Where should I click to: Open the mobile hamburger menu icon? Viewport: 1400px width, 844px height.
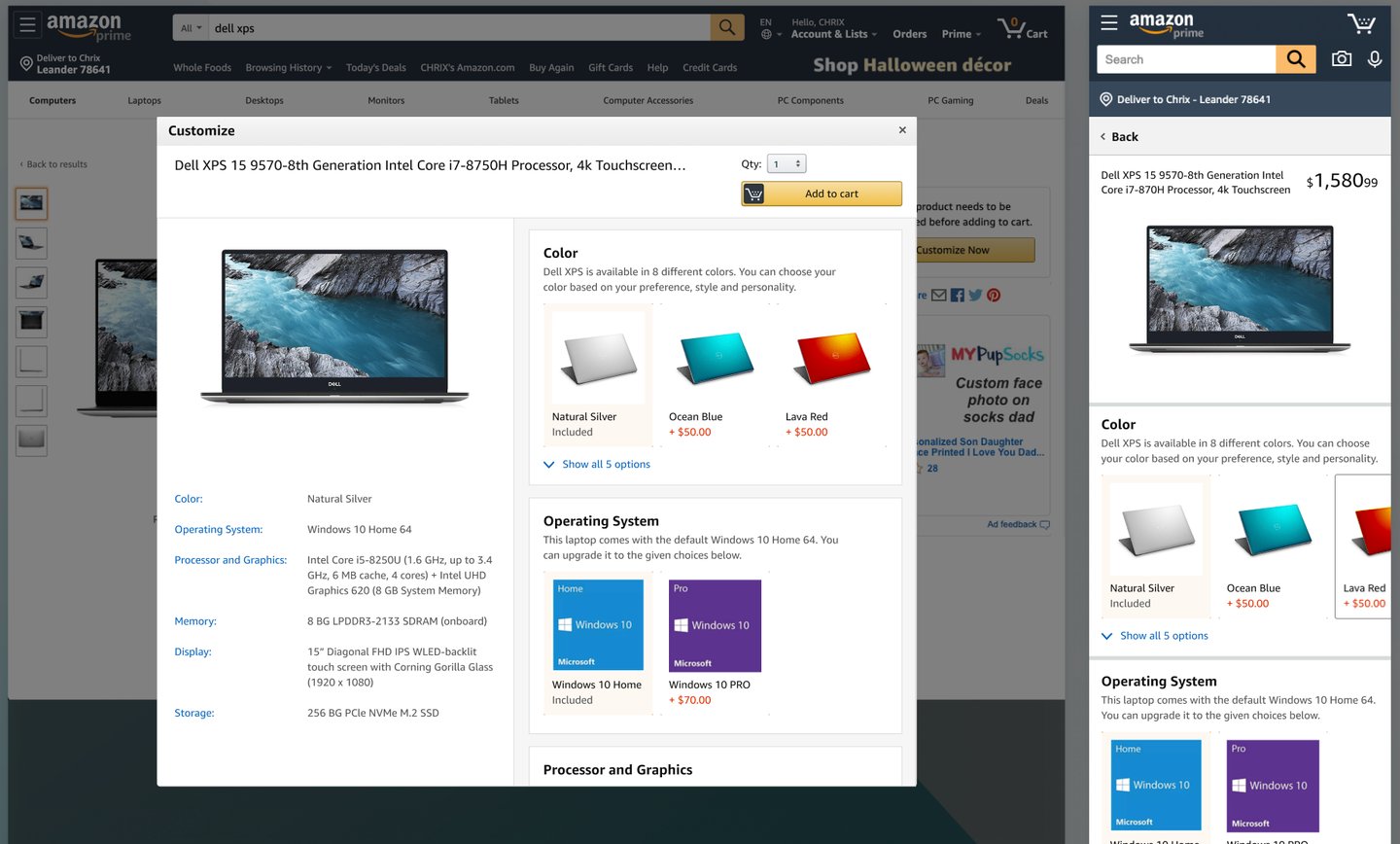point(1109,22)
